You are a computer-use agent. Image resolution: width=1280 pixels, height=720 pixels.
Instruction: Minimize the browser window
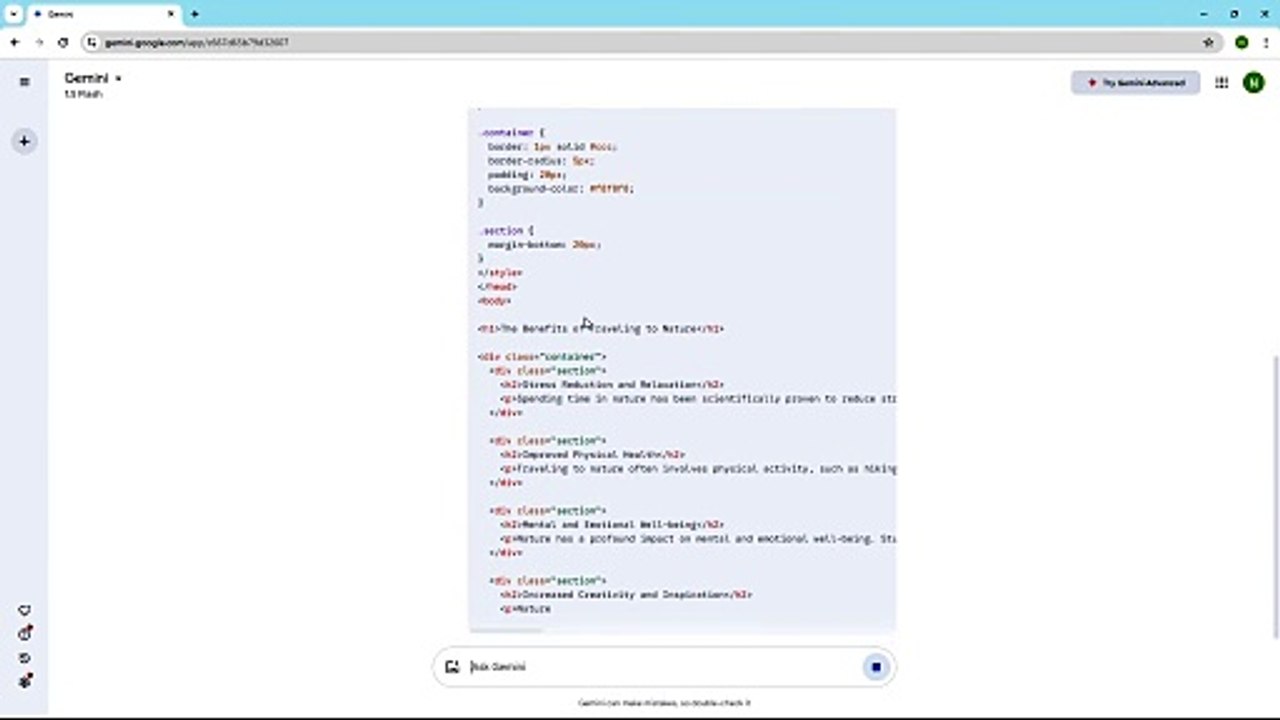click(1204, 14)
